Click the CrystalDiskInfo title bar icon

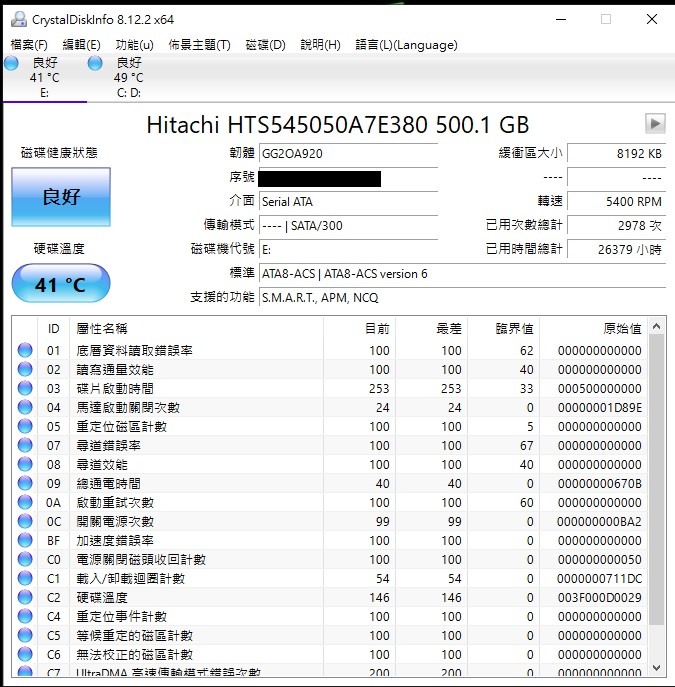[x=19, y=19]
